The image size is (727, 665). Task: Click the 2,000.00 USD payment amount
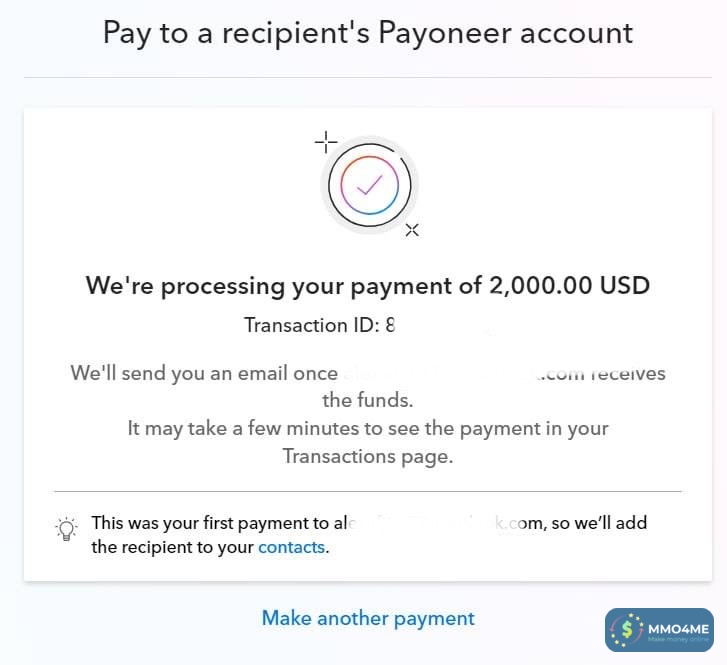click(569, 285)
